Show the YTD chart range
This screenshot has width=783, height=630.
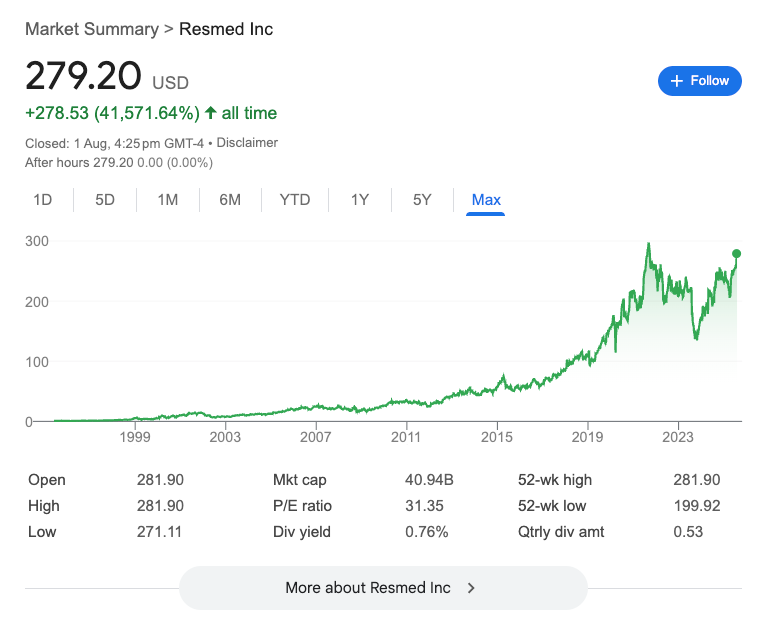click(295, 200)
